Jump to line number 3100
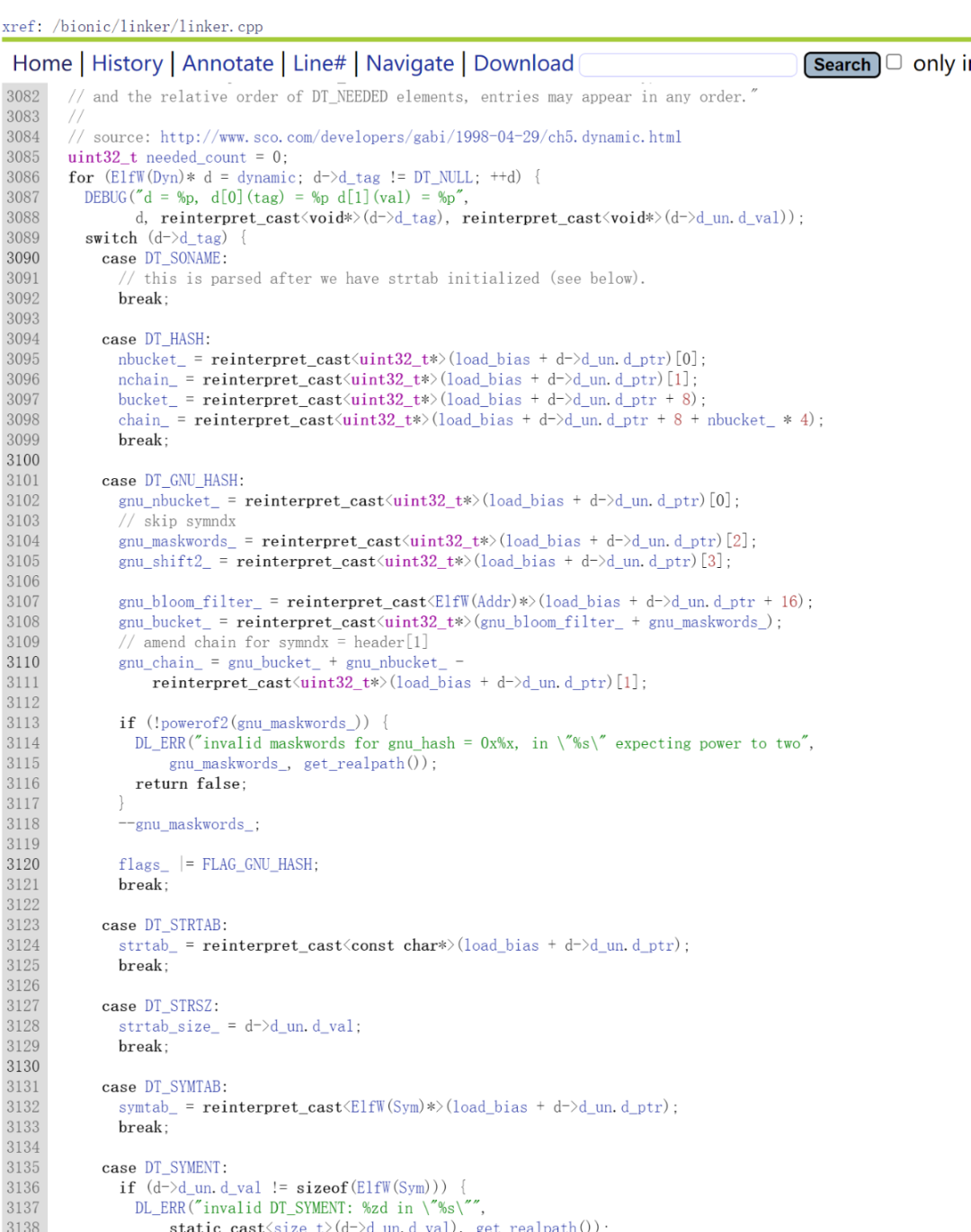971x1232 pixels. click(x=22, y=461)
